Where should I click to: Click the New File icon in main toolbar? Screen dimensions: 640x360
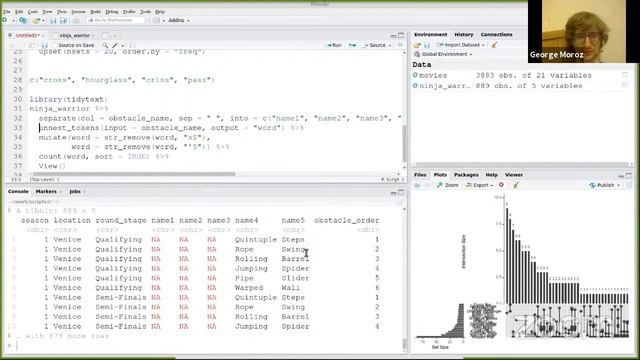click(x=5, y=20)
